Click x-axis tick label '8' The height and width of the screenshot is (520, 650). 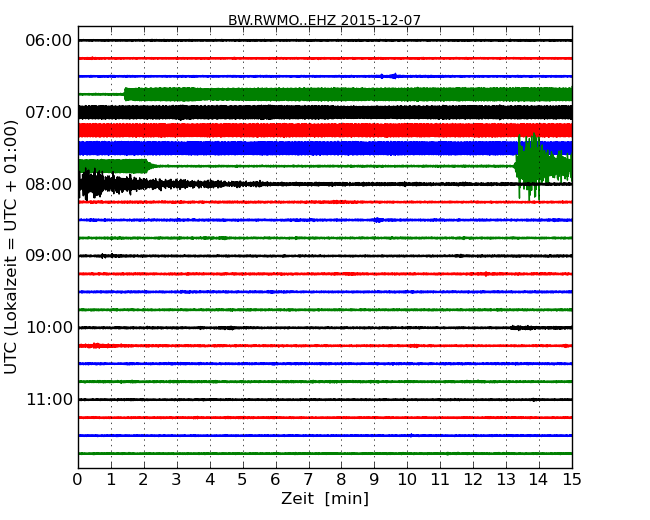click(x=341, y=480)
